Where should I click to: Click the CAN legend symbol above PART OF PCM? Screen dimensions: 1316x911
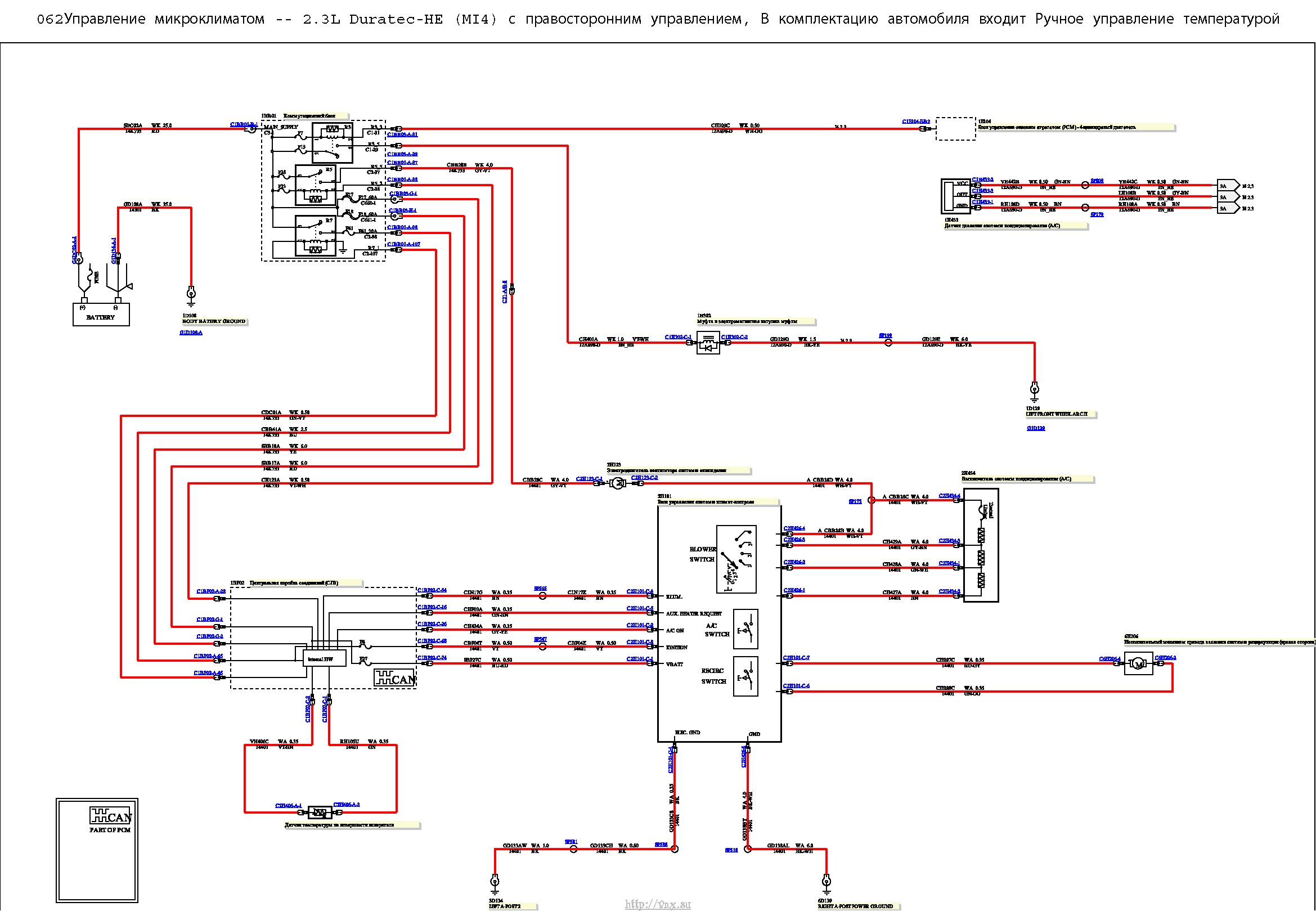point(111,816)
